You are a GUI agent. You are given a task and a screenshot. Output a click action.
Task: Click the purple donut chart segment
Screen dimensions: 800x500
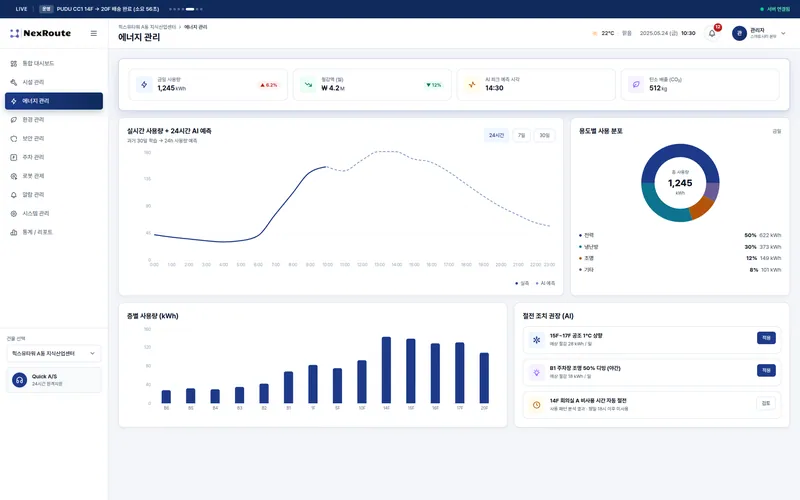tap(712, 191)
